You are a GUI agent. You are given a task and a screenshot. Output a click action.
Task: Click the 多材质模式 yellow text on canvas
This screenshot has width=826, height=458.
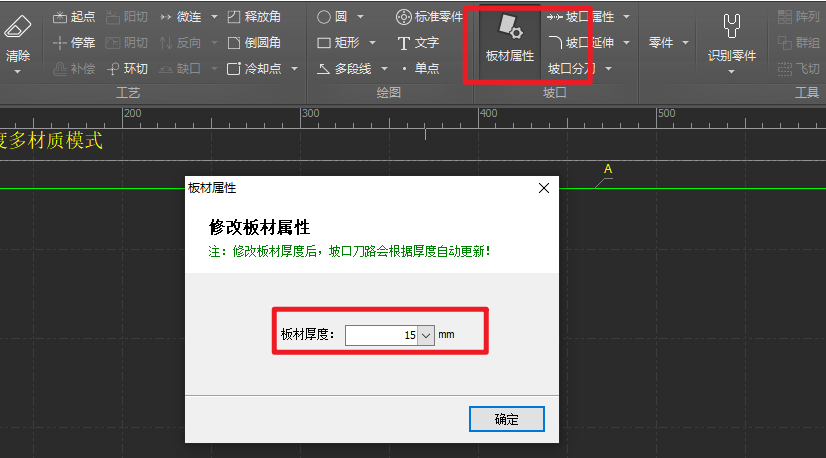point(55,141)
